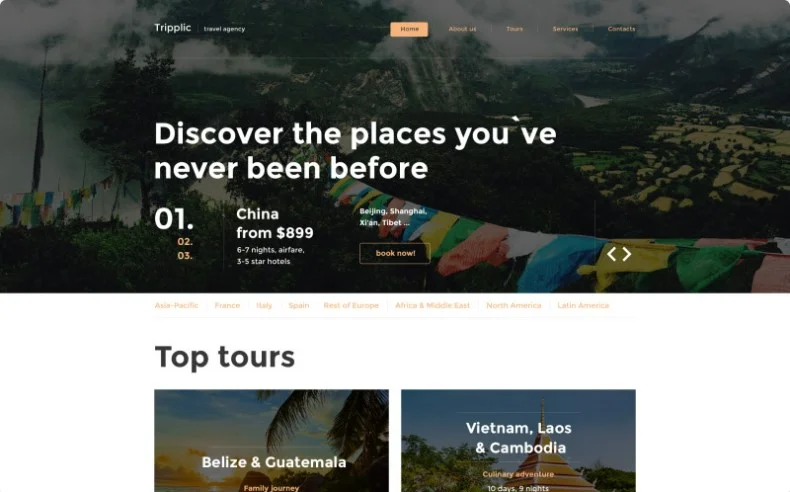Select the Home nav item

(x=409, y=29)
